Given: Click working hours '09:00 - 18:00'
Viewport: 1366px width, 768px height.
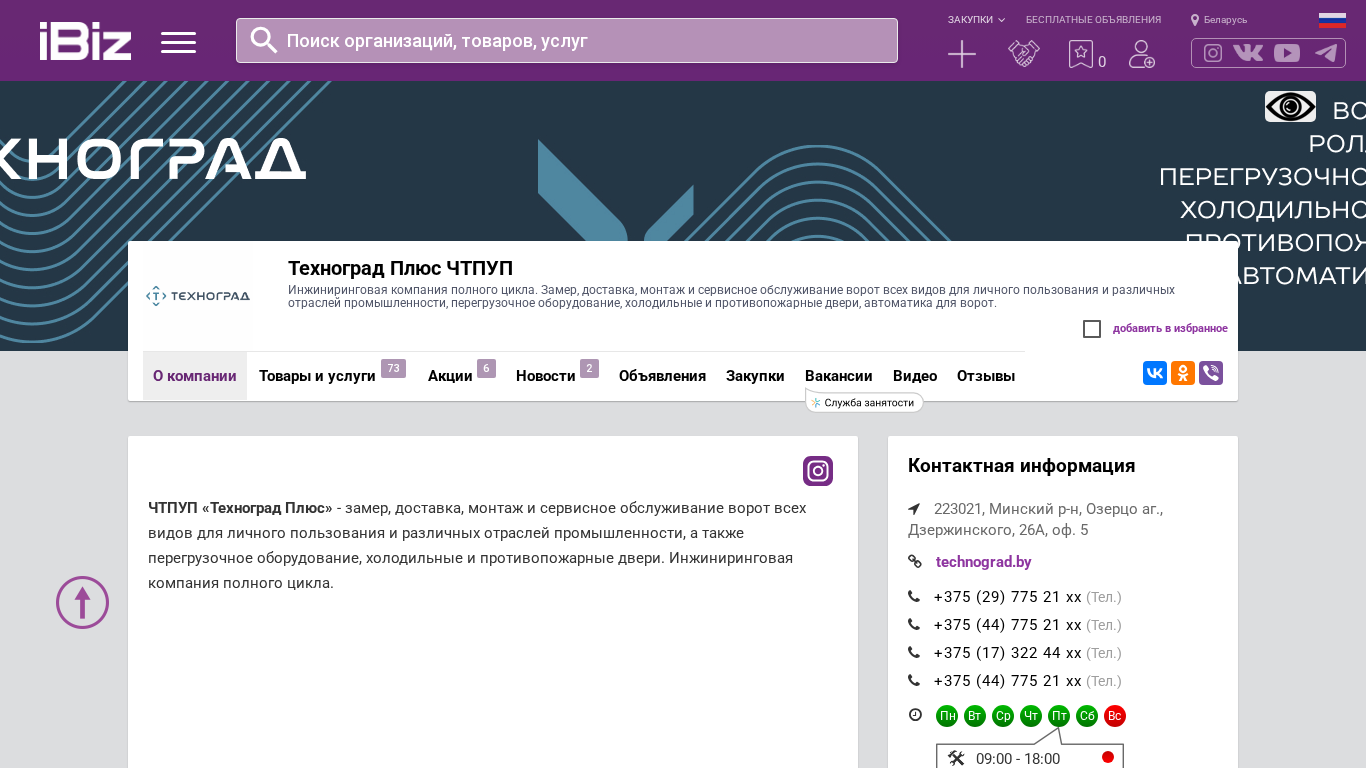Looking at the screenshot, I should coord(1018,759).
